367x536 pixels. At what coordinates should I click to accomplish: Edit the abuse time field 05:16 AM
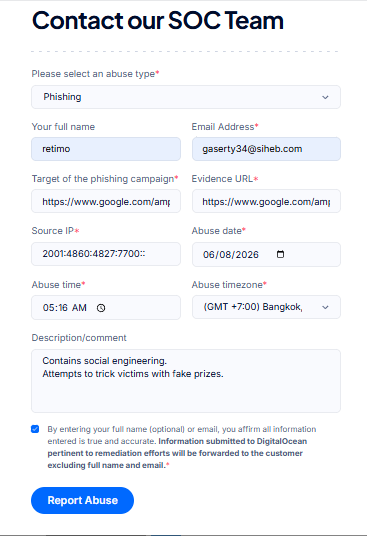point(106,308)
